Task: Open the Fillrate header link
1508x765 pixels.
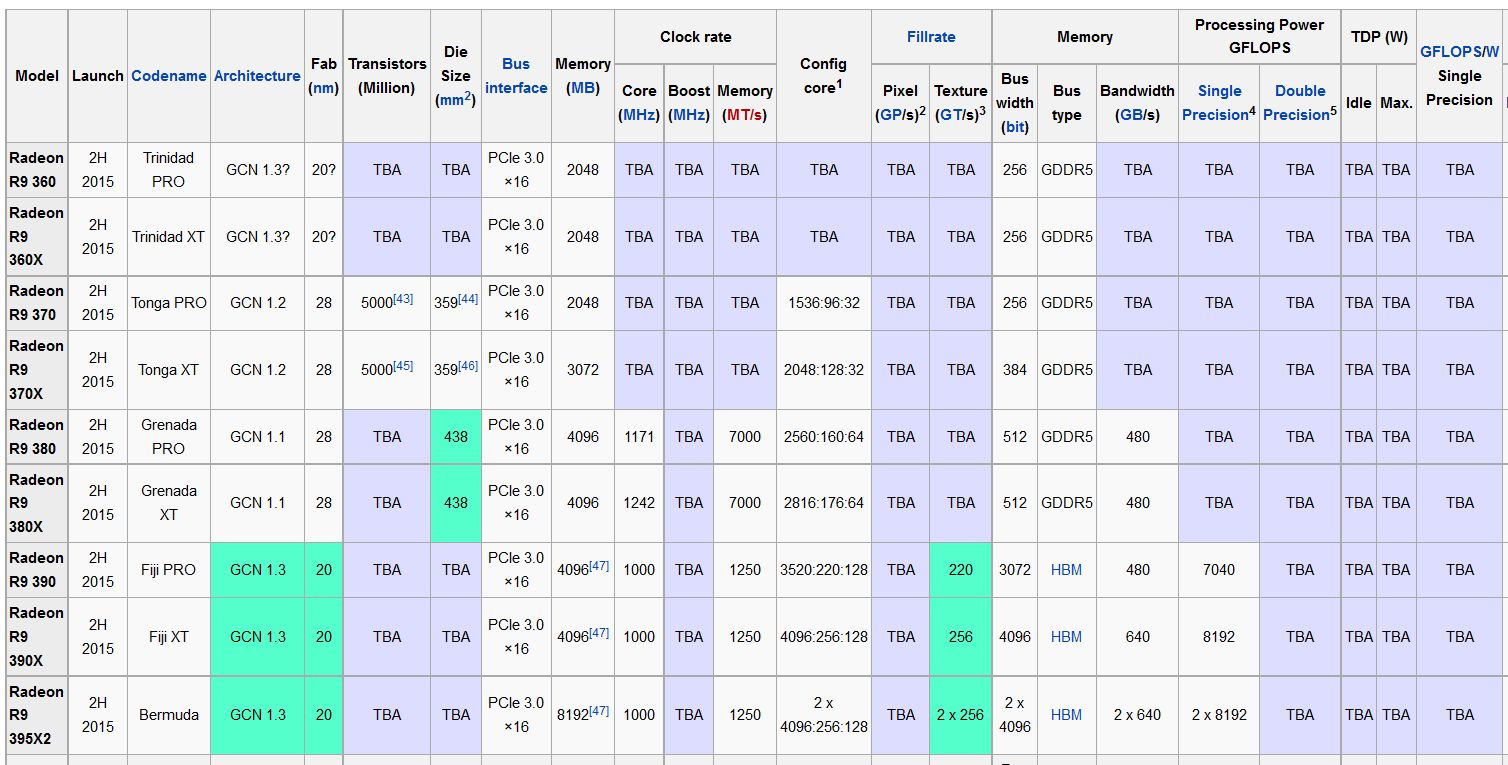Action: coord(931,37)
